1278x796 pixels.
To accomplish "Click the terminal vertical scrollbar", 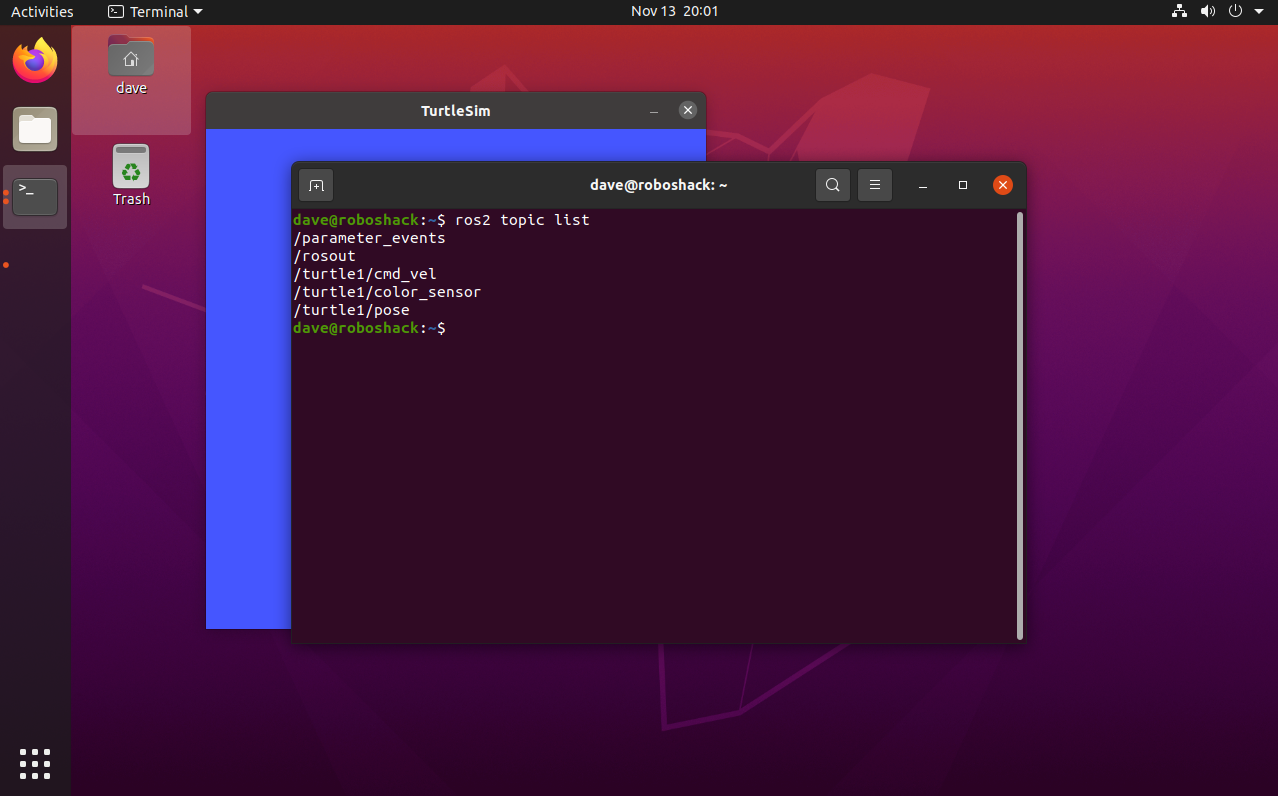I will coord(1019,425).
